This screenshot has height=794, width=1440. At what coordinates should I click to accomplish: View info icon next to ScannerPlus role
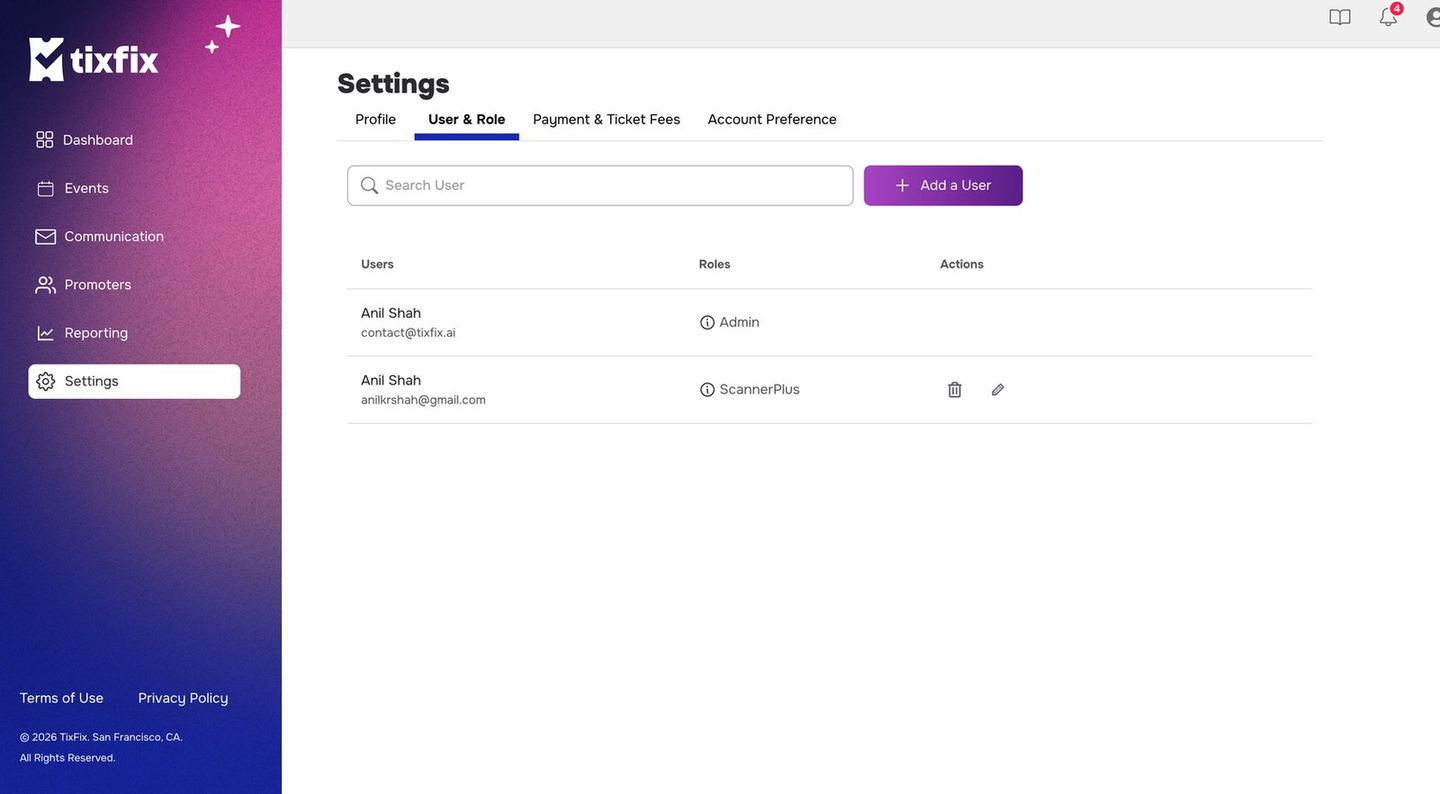point(707,390)
